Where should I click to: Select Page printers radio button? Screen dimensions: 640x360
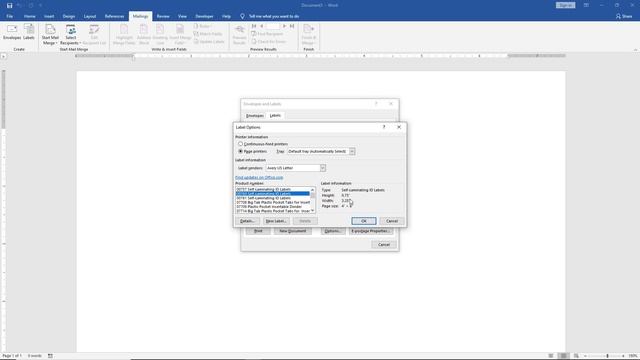240,151
